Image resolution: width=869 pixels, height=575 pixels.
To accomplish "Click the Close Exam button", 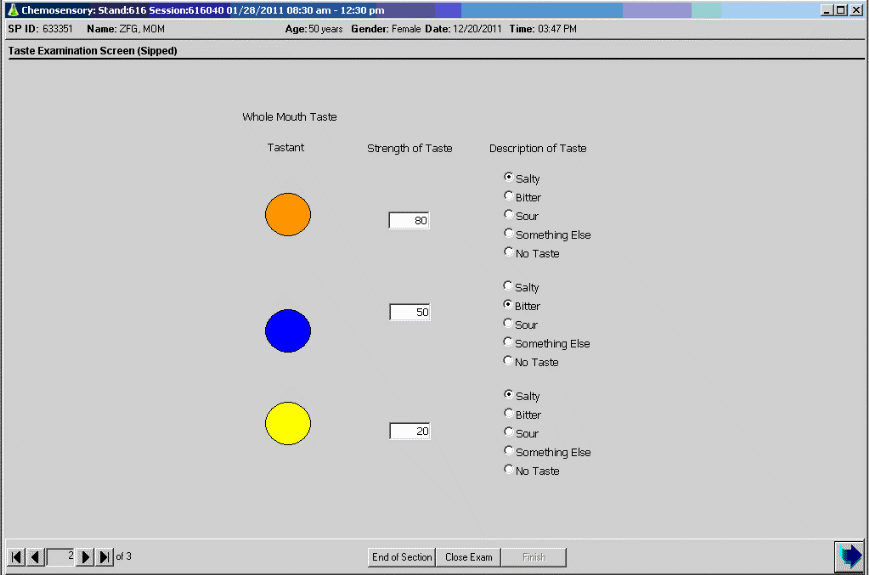I will click(x=468, y=557).
